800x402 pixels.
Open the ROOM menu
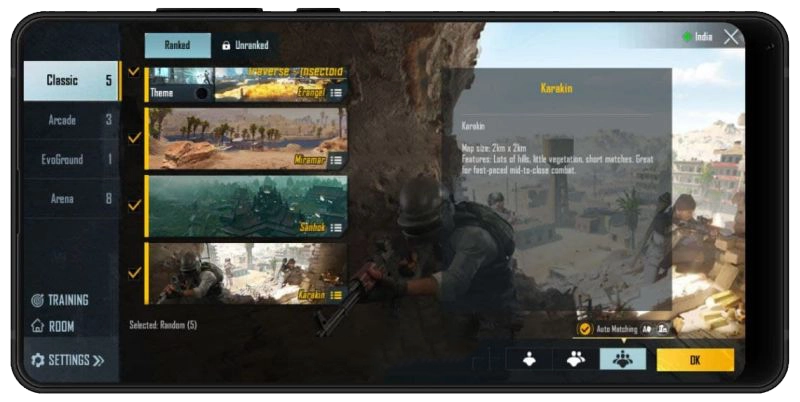[61, 326]
